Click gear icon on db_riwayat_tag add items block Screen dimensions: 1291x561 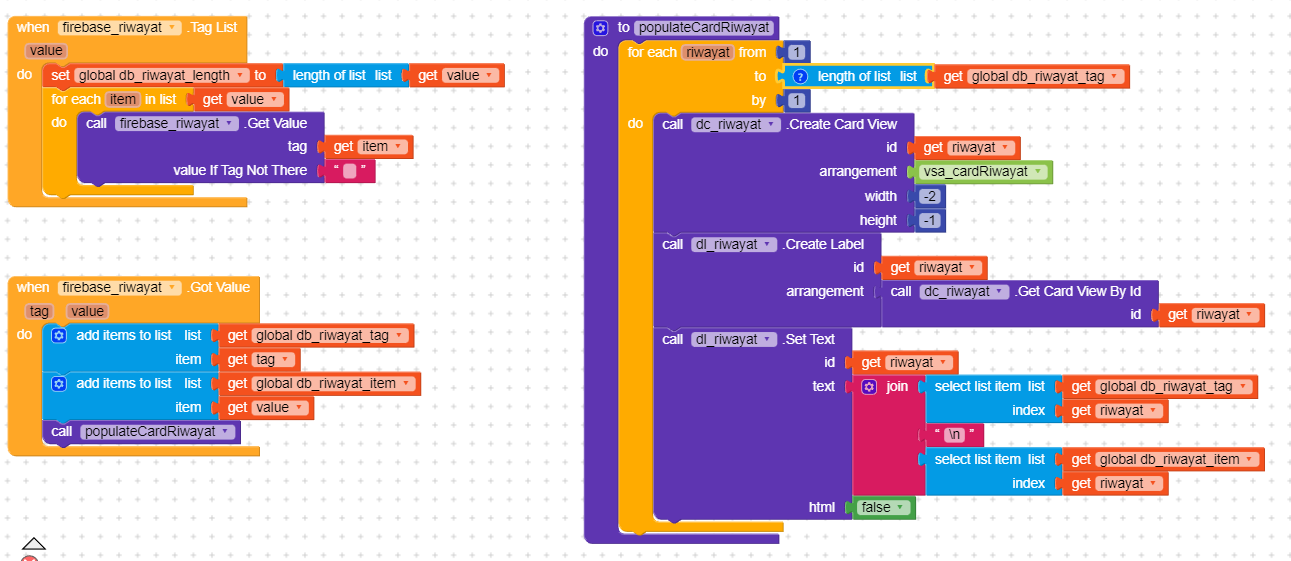pos(59,335)
